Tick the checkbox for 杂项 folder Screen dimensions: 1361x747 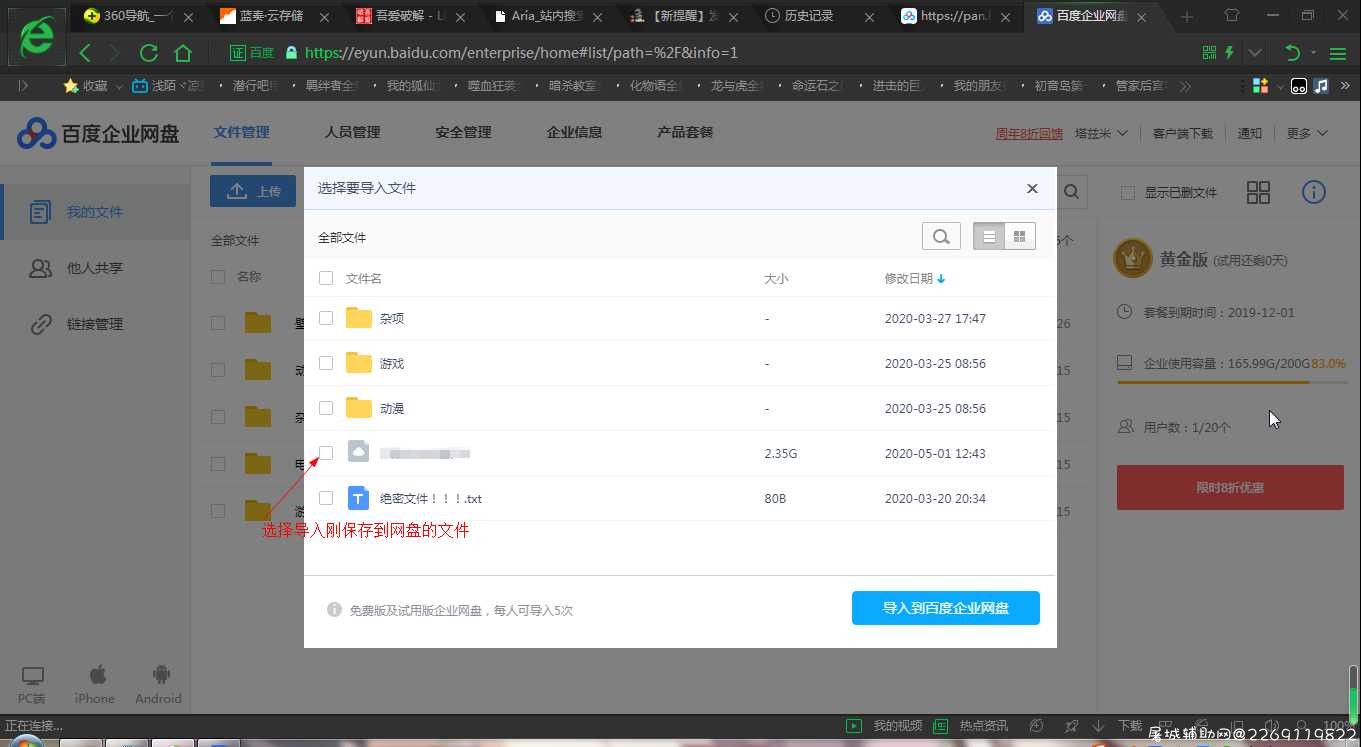click(x=326, y=318)
